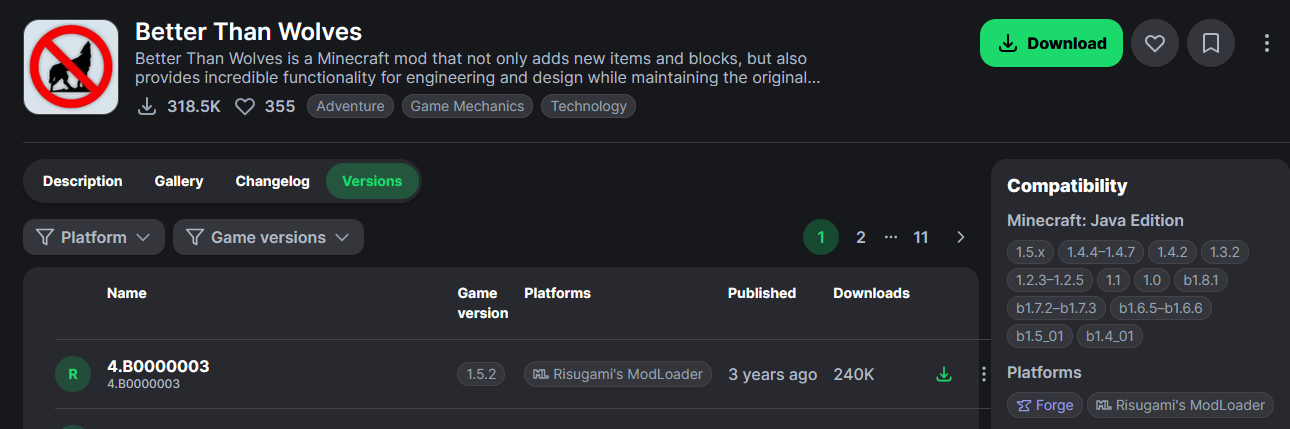Click the R release channel badge

coord(72,375)
